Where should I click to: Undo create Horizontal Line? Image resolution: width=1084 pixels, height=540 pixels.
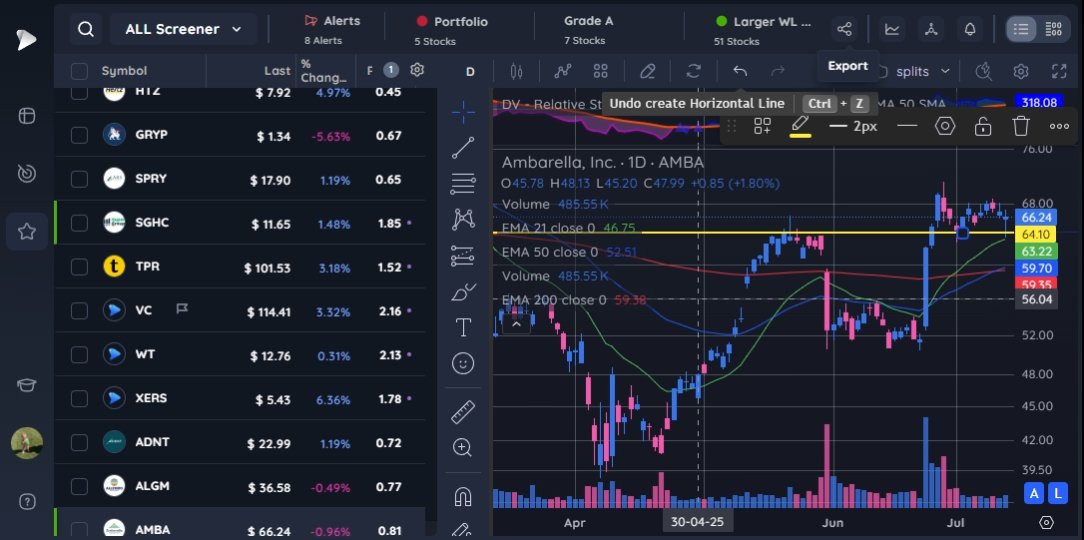(740, 71)
